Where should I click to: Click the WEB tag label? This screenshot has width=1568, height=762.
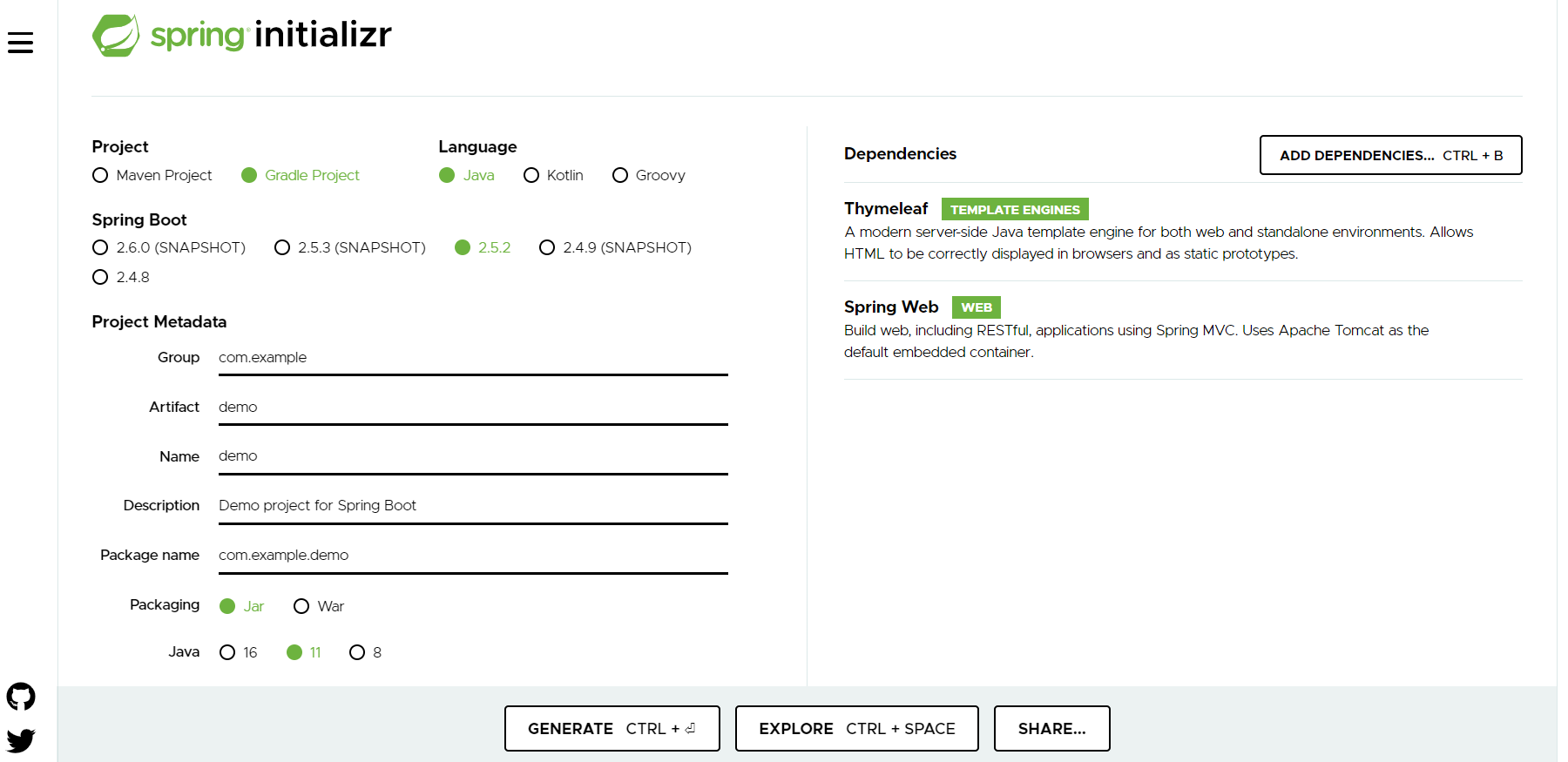pyautogui.click(x=977, y=307)
